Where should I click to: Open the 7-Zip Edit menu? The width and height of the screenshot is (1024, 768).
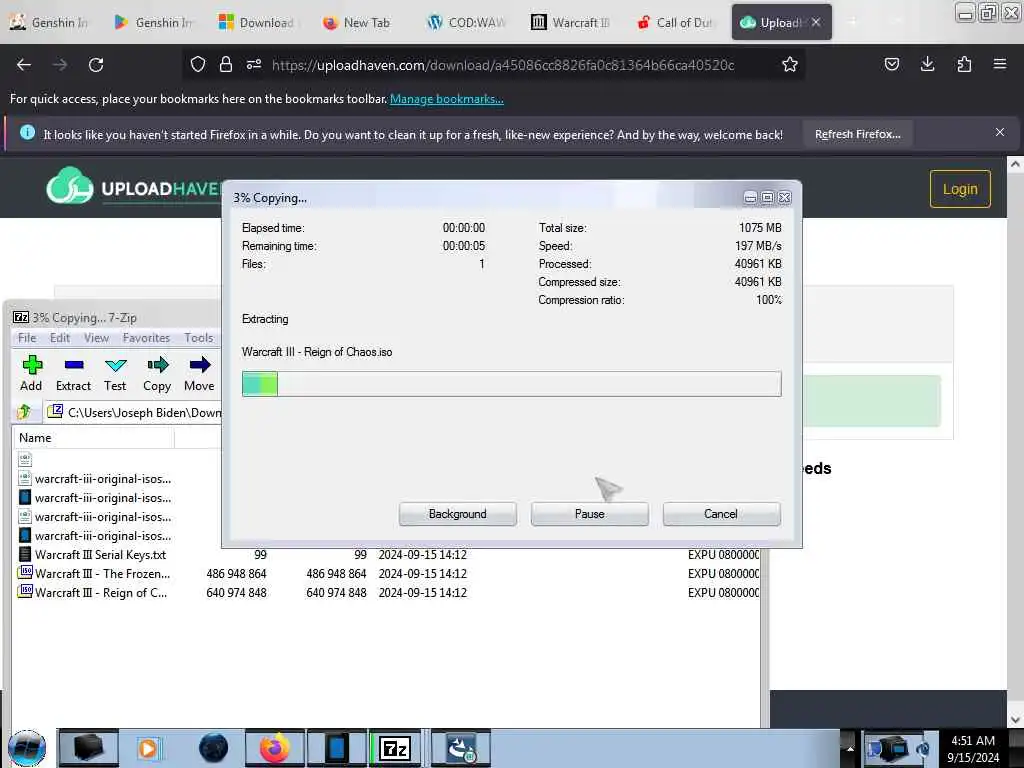click(59, 338)
